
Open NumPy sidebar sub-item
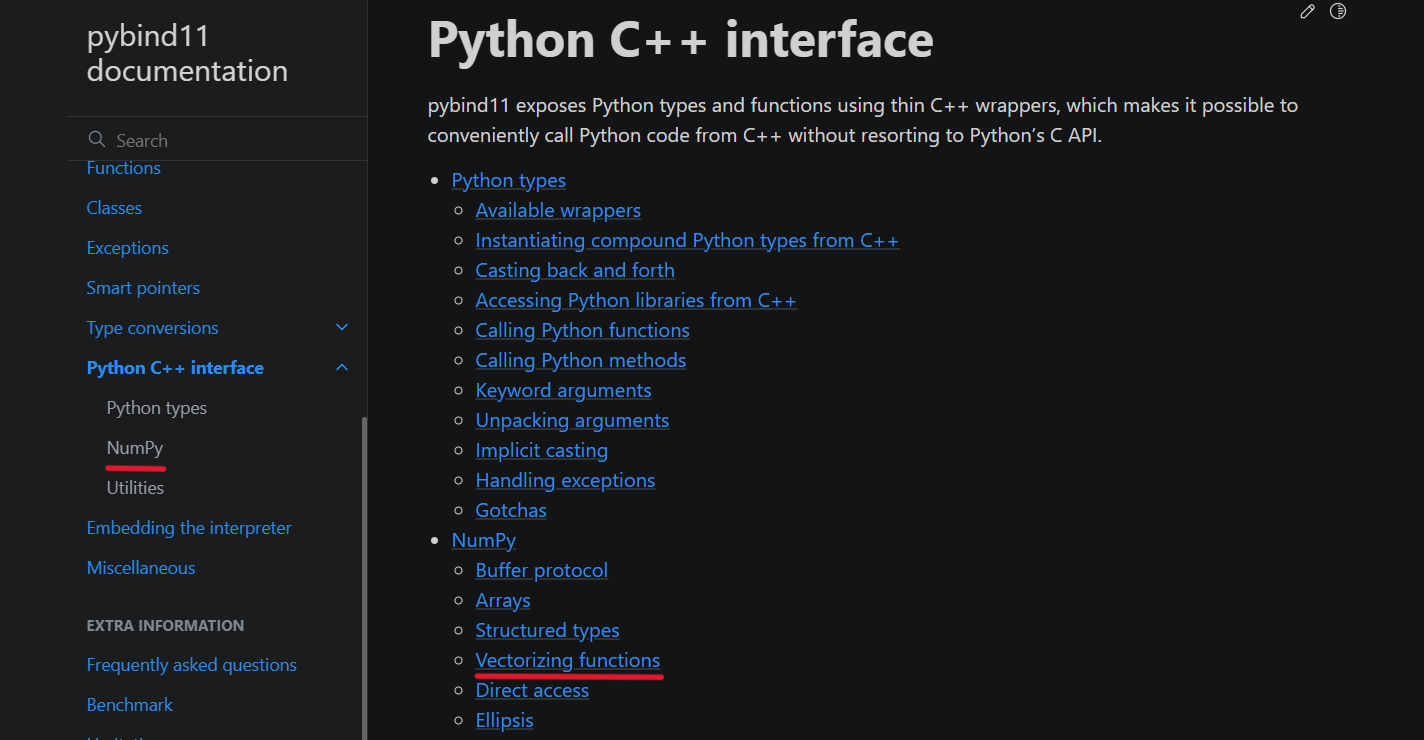coord(135,448)
